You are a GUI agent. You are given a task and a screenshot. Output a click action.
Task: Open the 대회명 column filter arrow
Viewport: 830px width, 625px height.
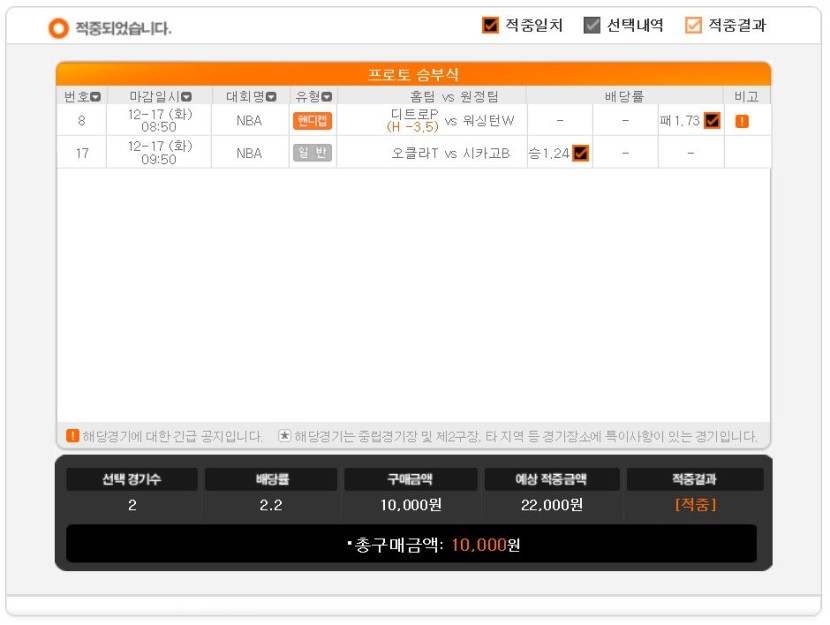[271, 97]
